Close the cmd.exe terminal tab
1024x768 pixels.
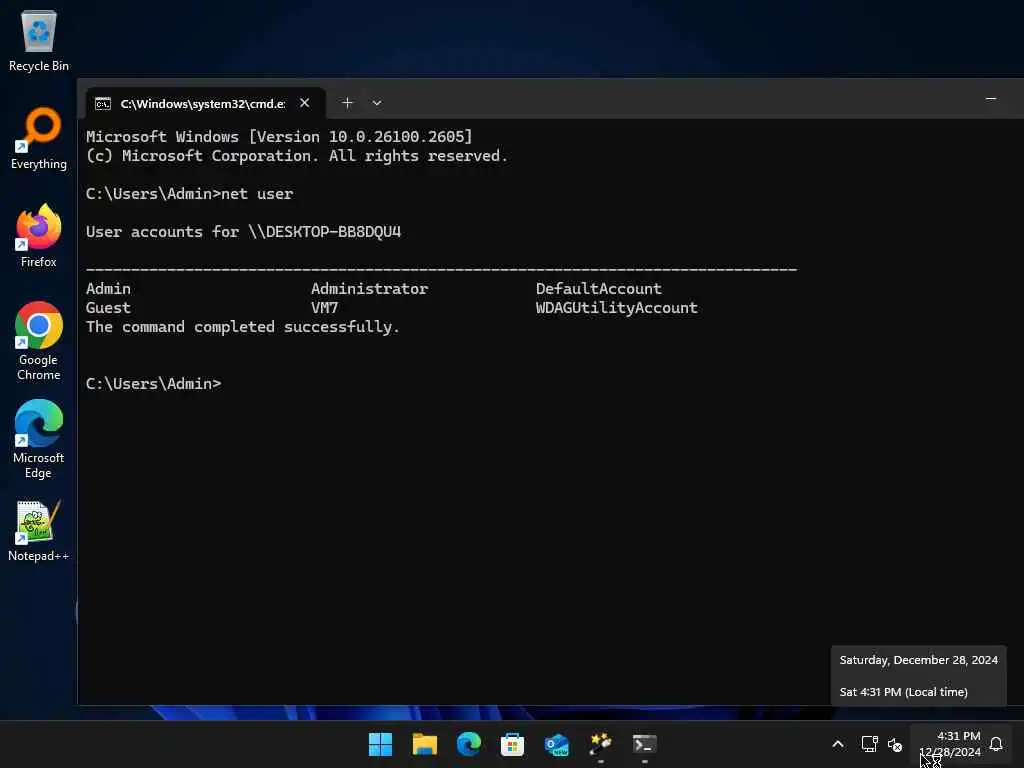tap(304, 103)
